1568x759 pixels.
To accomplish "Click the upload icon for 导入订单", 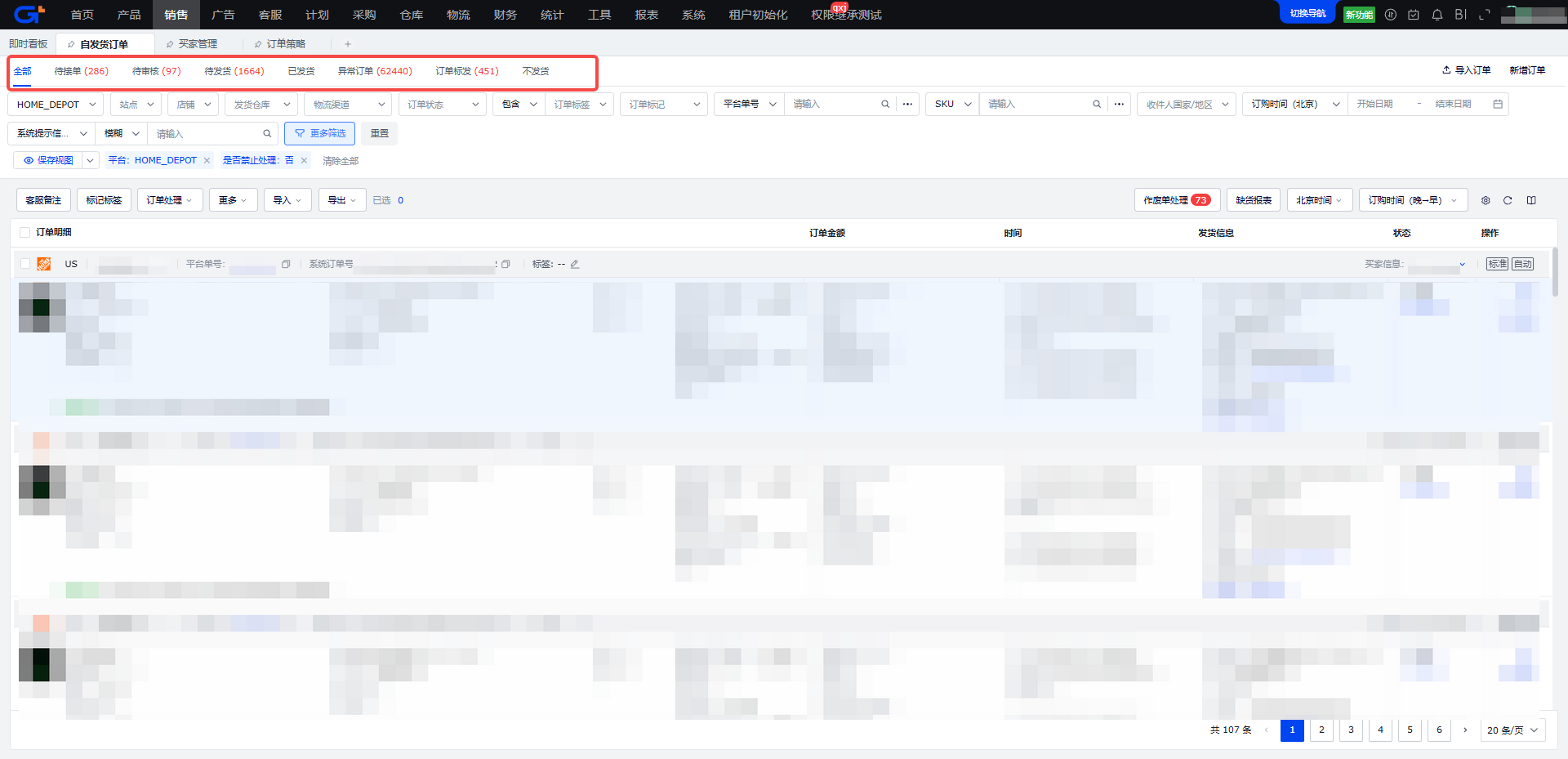I will (x=1446, y=70).
